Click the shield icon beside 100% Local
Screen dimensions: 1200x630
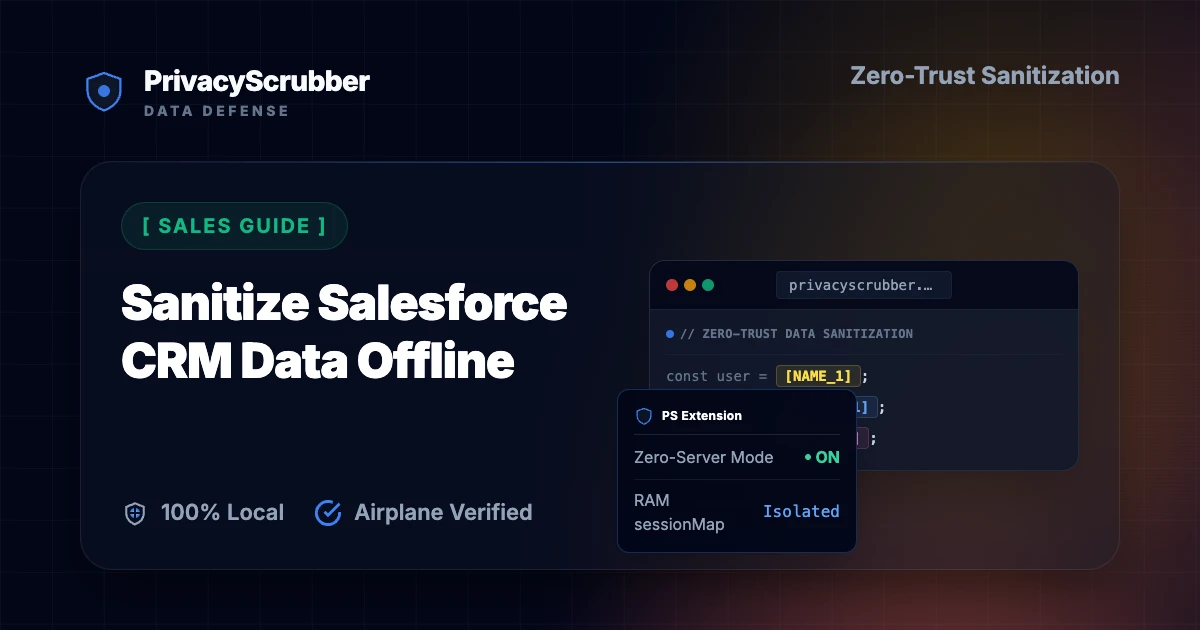coord(135,513)
